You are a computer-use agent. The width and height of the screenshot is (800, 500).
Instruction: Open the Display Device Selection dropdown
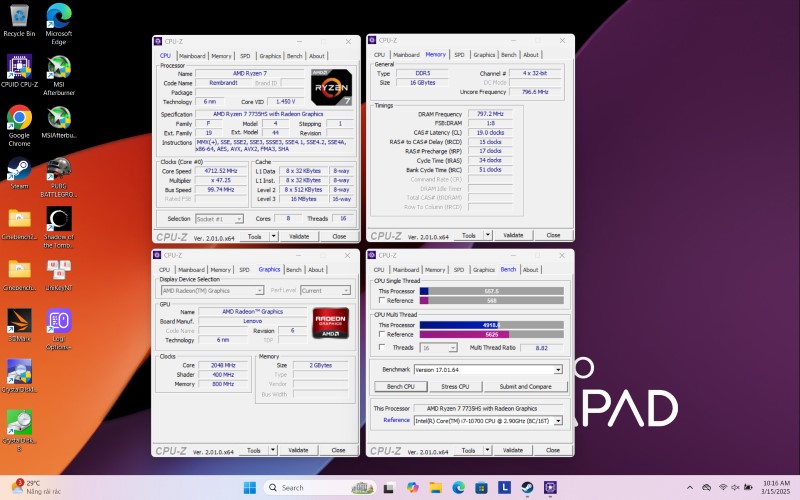(212, 290)
